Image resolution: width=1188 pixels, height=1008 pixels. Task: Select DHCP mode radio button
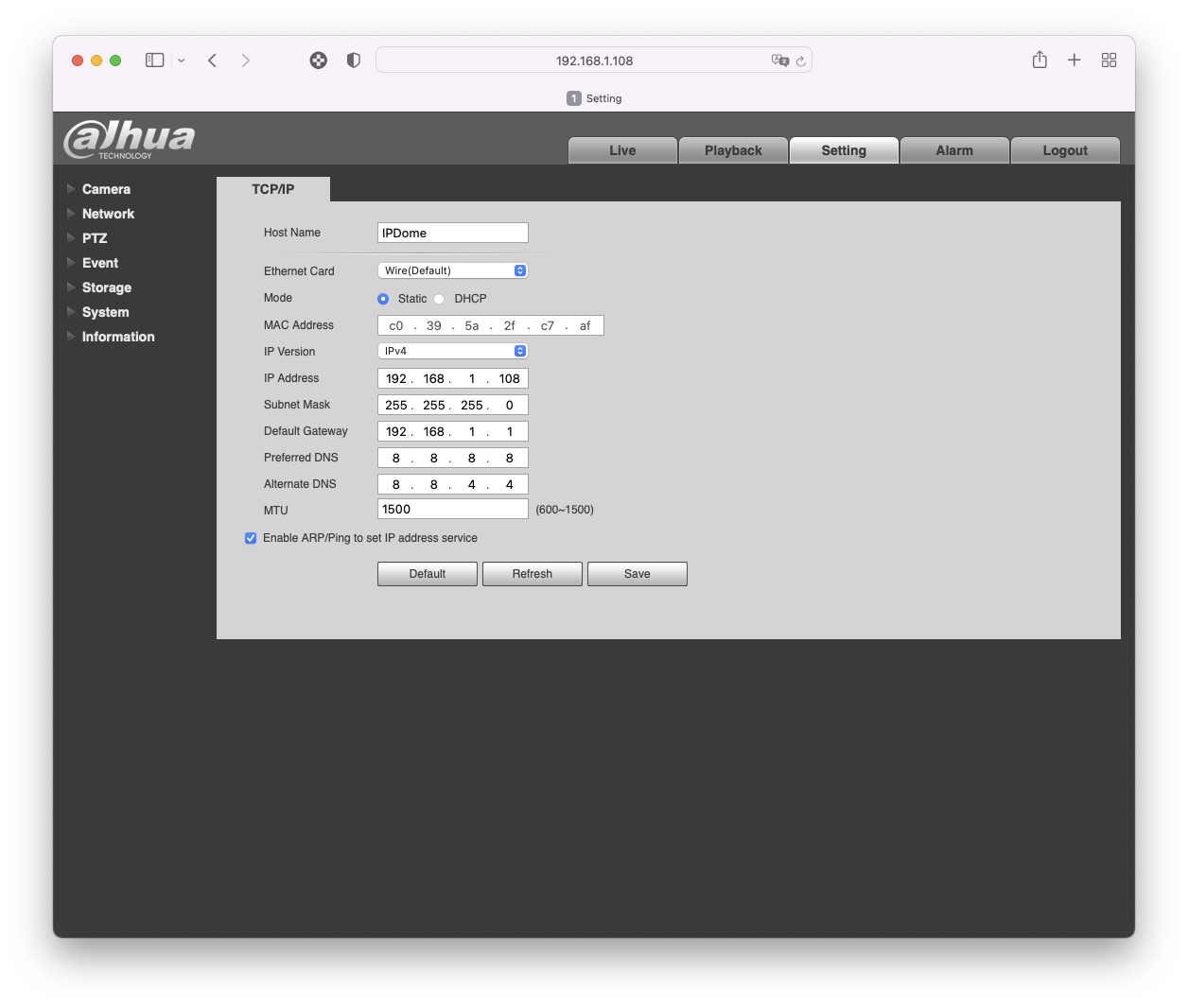pos(439,299)
